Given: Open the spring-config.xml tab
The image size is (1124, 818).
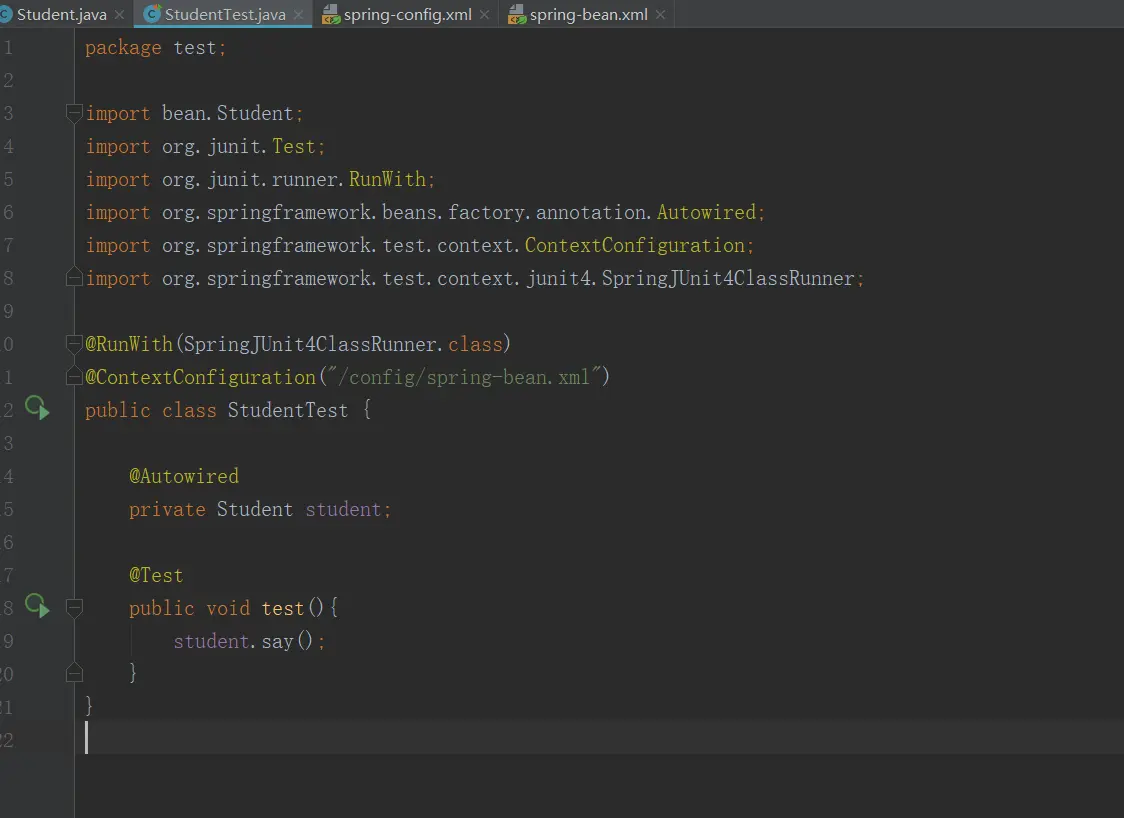Looking at the screenshot, I should (407, 14).
